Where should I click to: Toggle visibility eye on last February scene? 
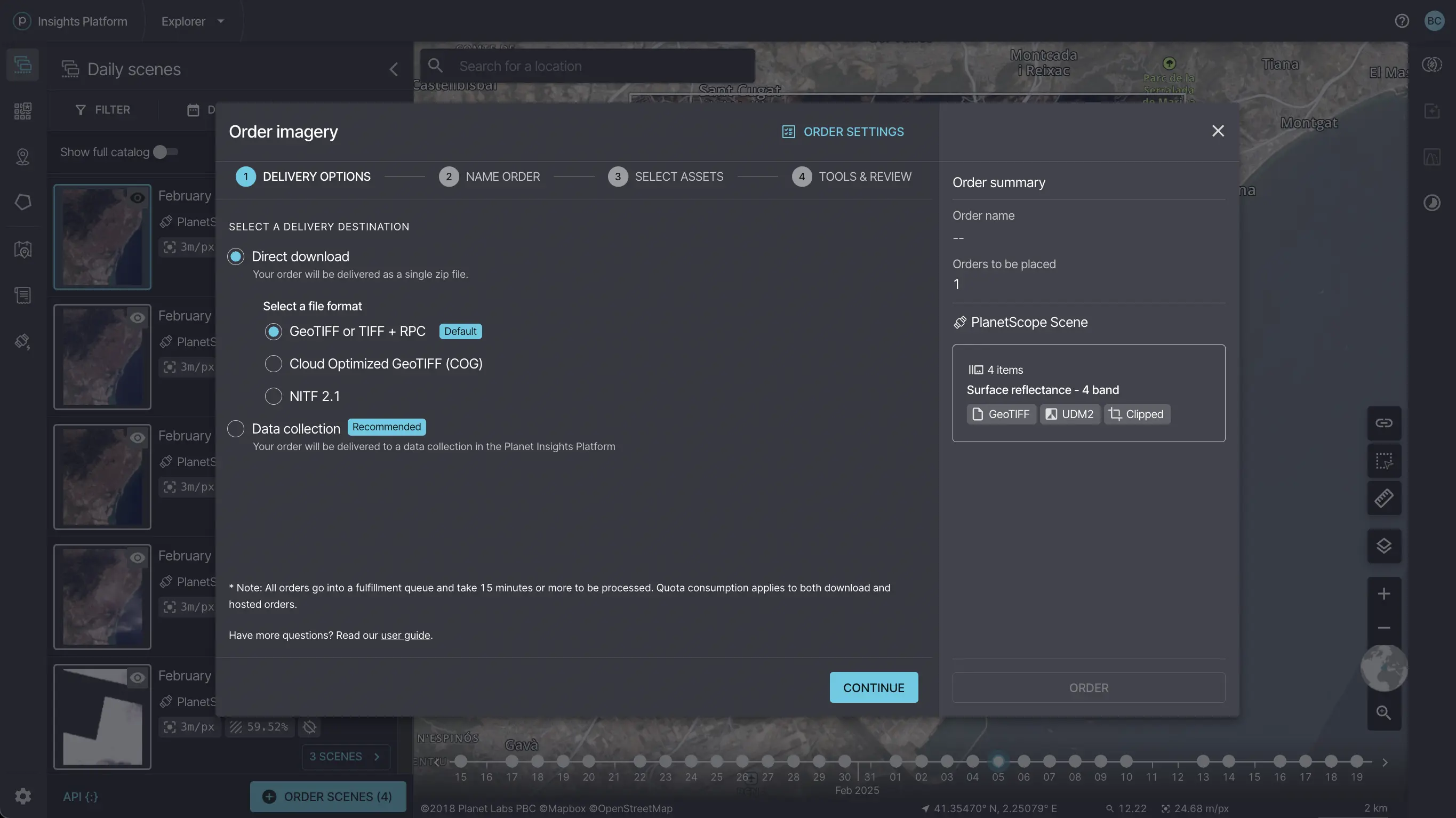(138, 678)
